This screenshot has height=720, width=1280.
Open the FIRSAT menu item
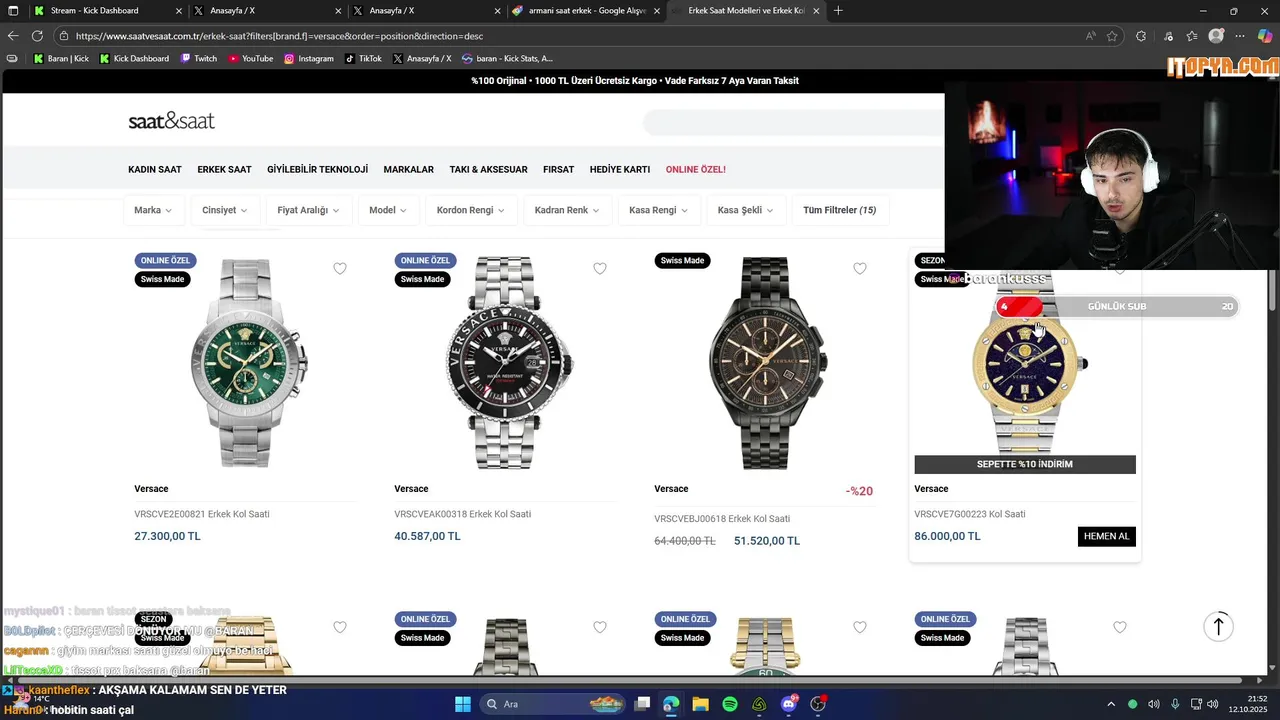pos(558,170)
